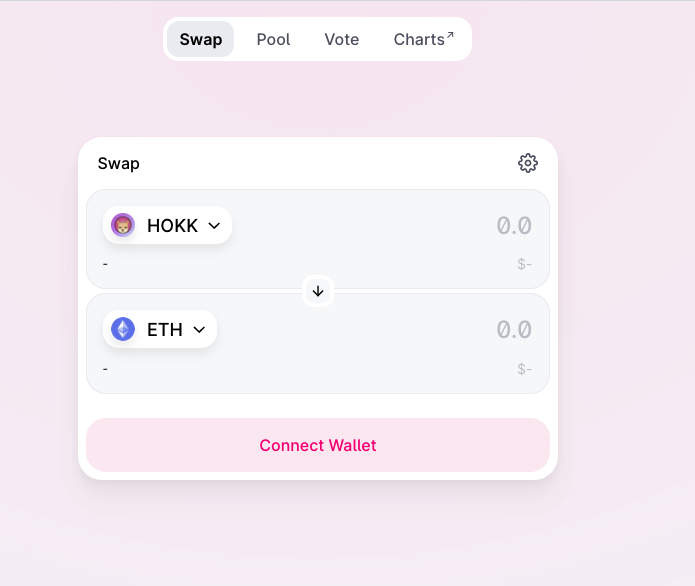Open the HOKK token selector

tap(168, 225)
